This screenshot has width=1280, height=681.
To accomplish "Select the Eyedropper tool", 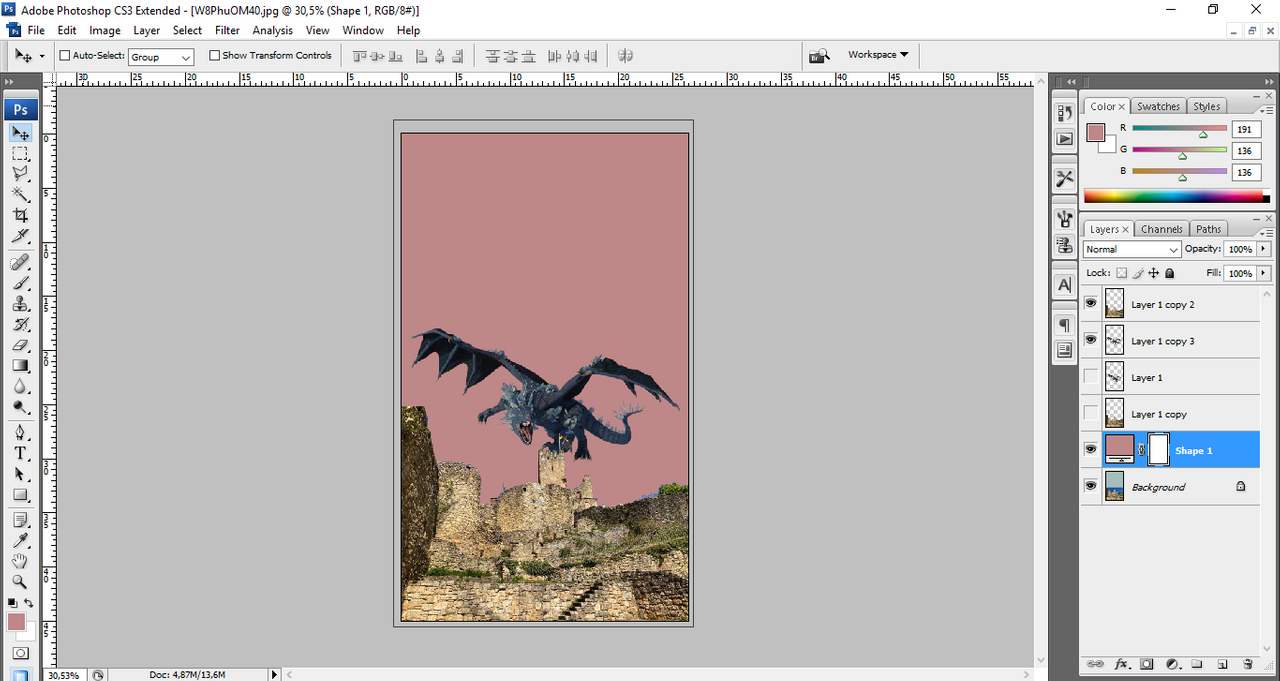I will coord(20,540).
